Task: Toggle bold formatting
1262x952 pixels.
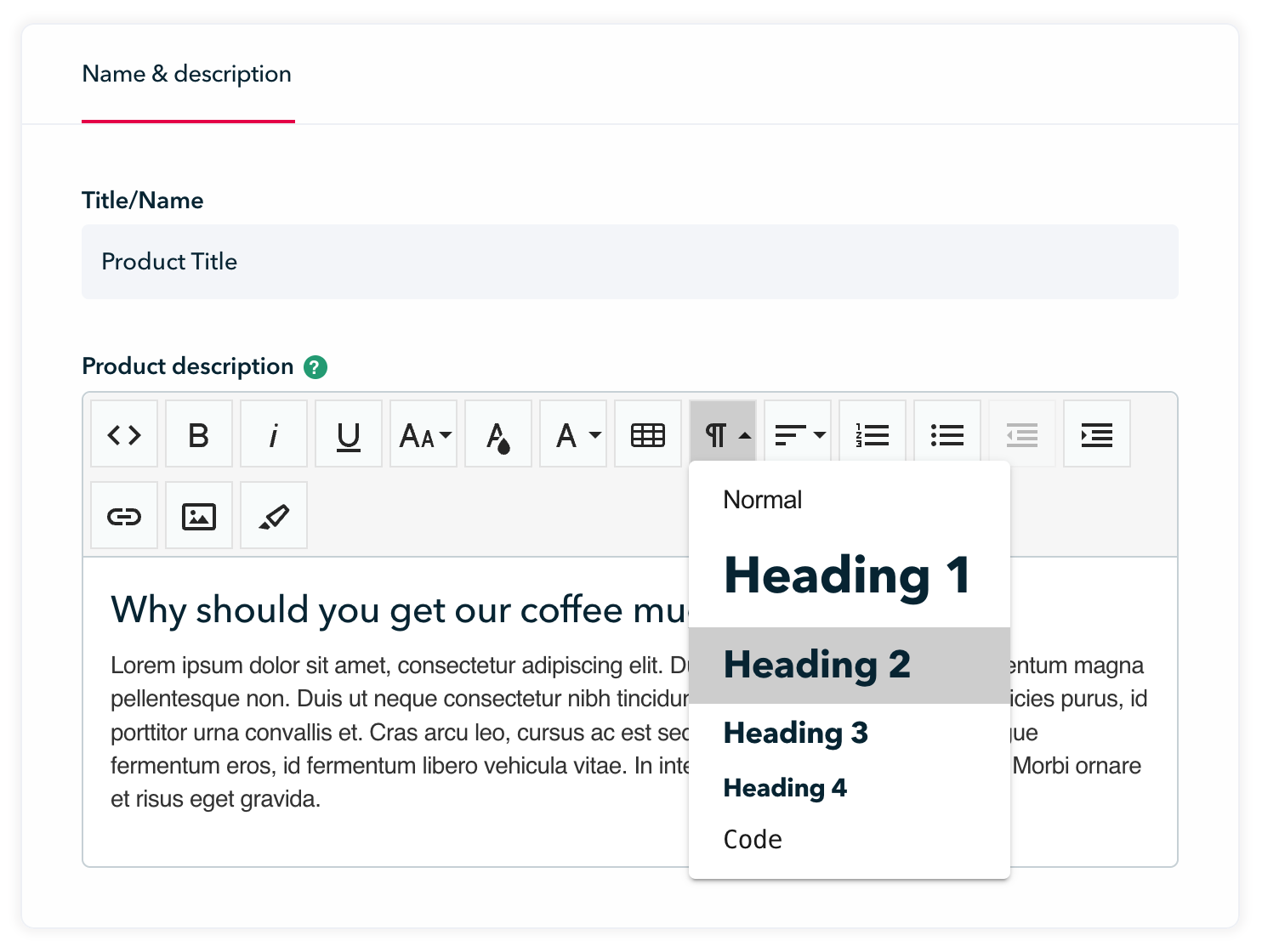Action: [199, 434]
